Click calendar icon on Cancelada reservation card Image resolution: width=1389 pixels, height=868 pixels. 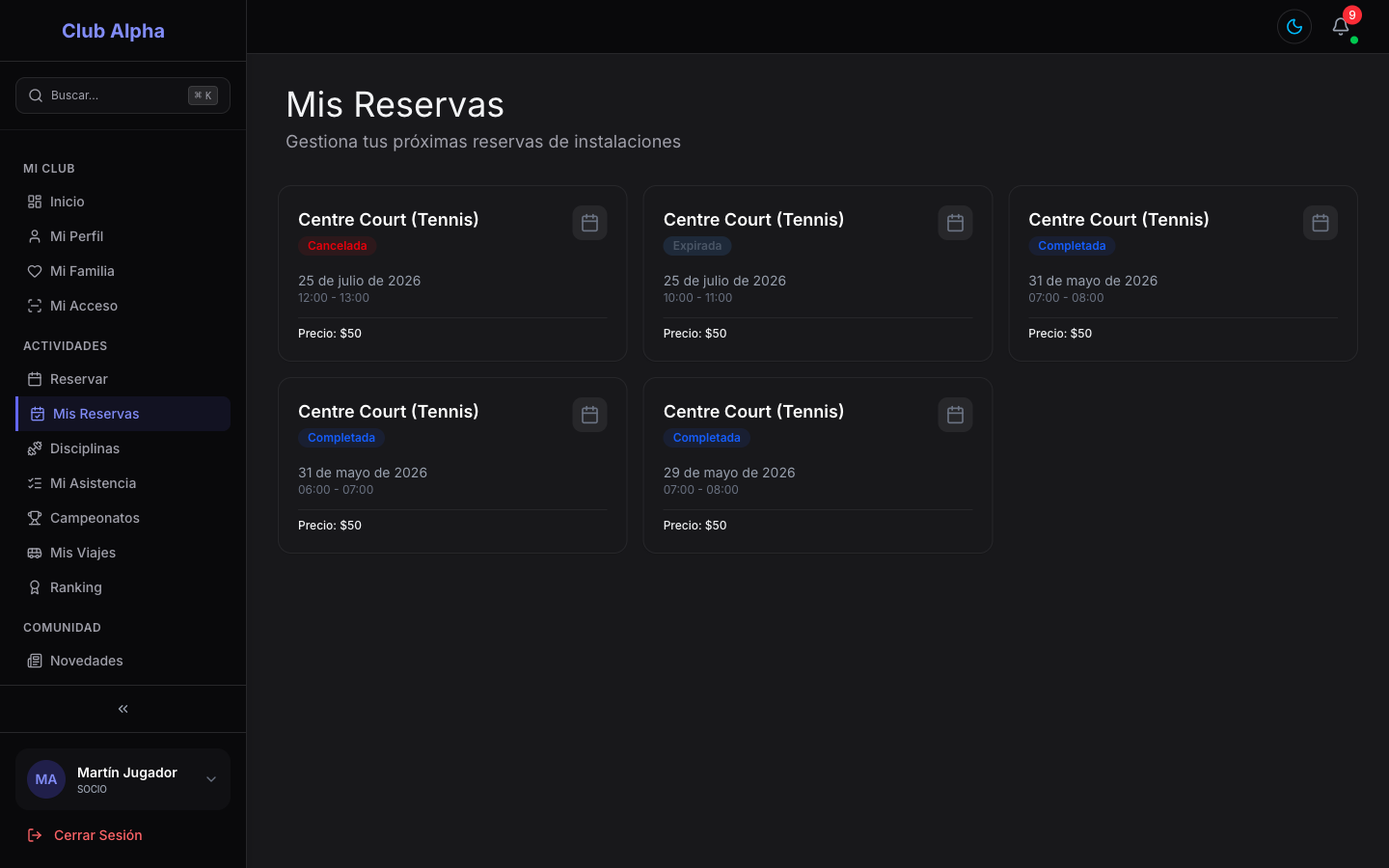[x=589, y=223]
